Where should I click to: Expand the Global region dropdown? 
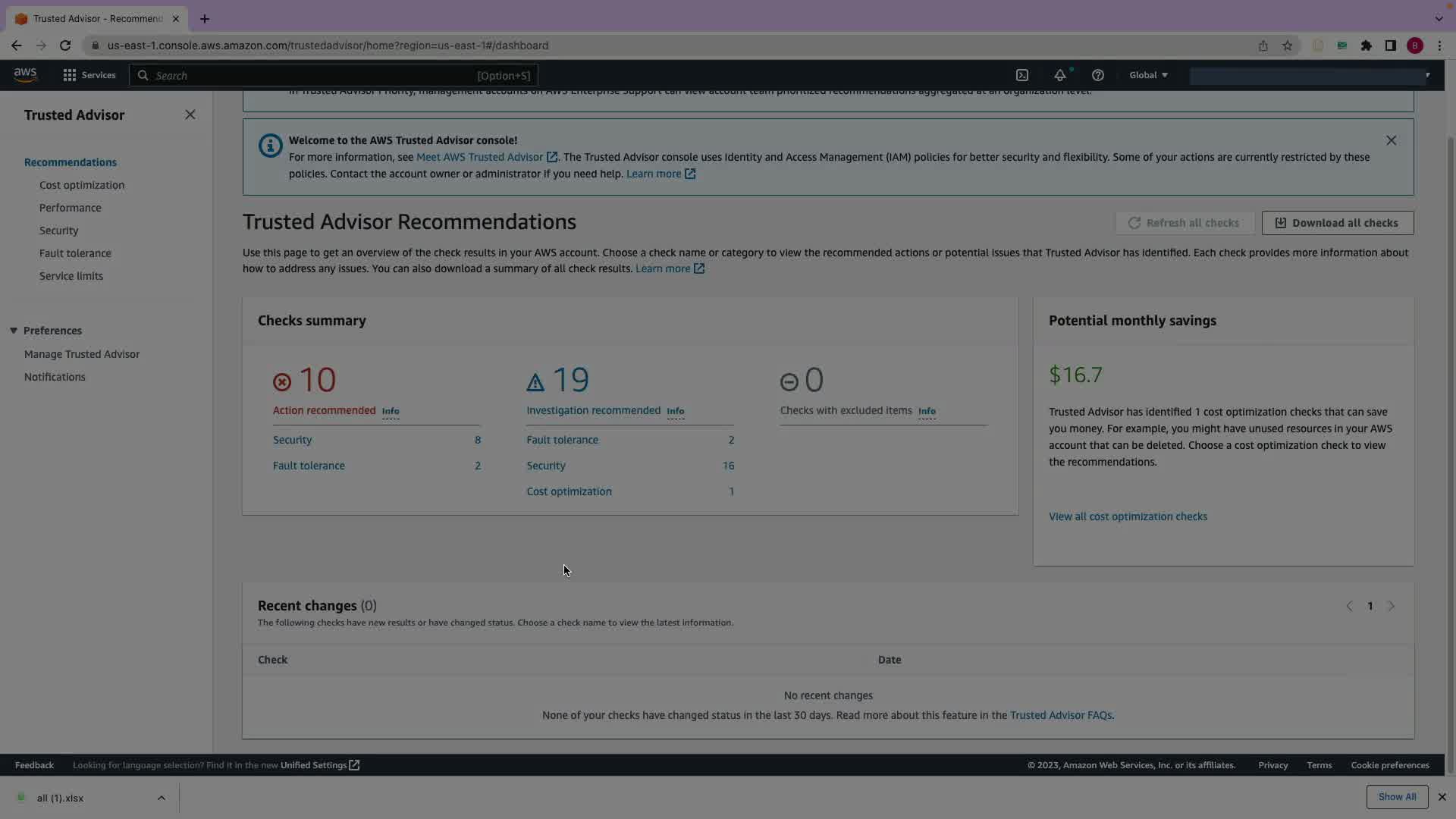tap(1148, 75)
